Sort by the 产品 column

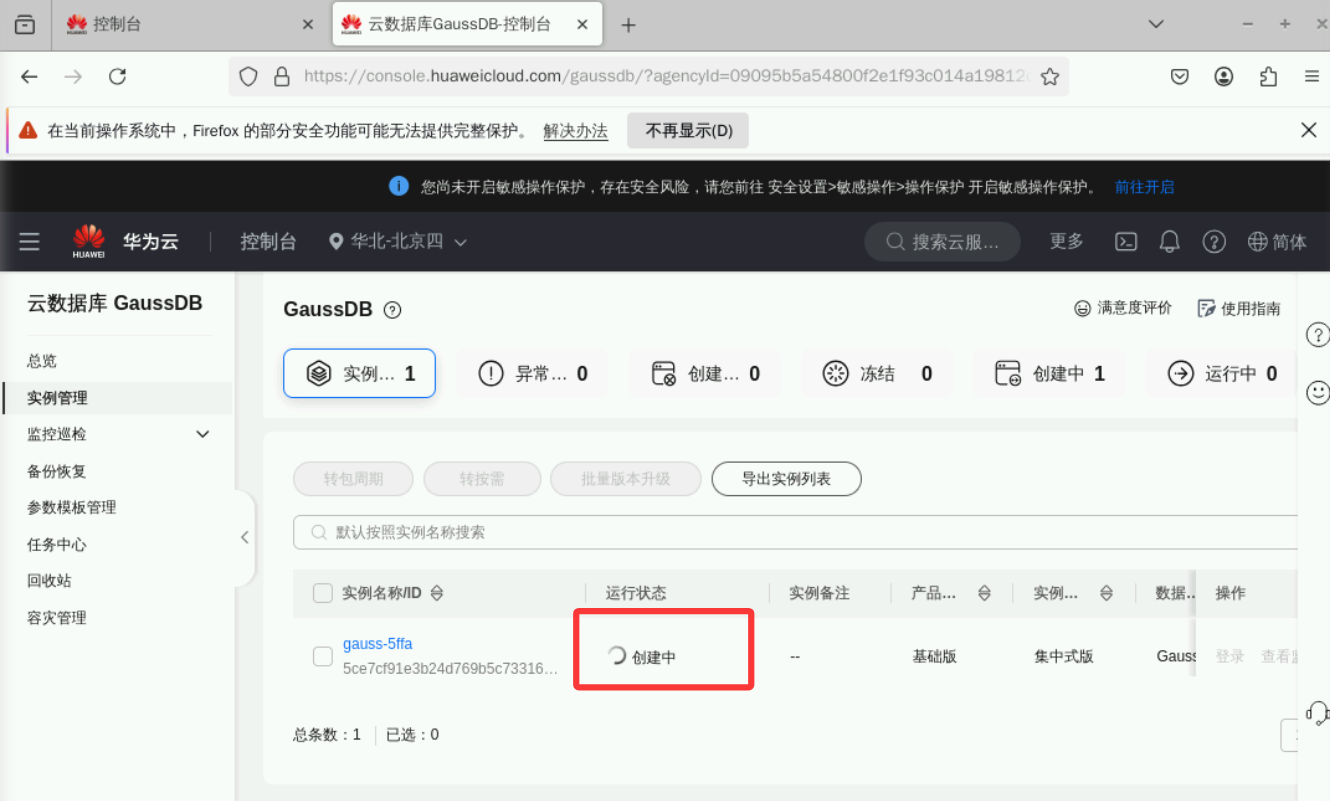(x=984, y=593)
